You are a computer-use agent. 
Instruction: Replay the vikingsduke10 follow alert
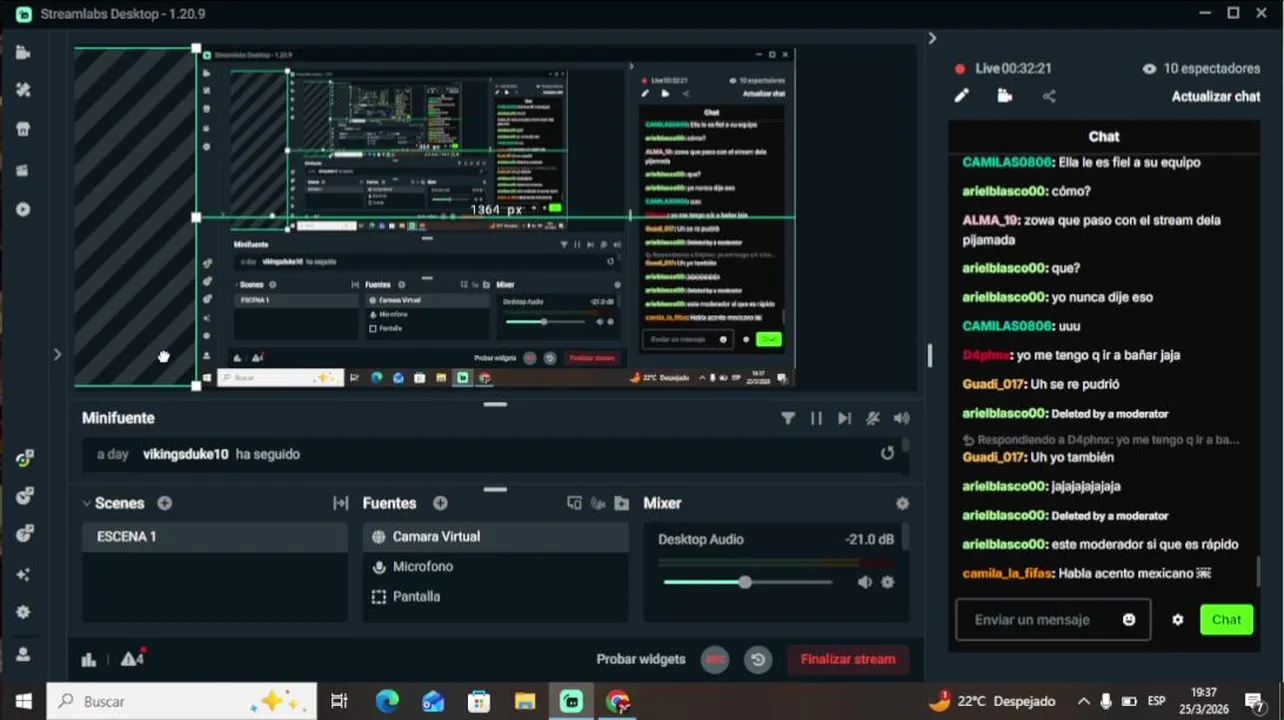[x=887, y=453]
